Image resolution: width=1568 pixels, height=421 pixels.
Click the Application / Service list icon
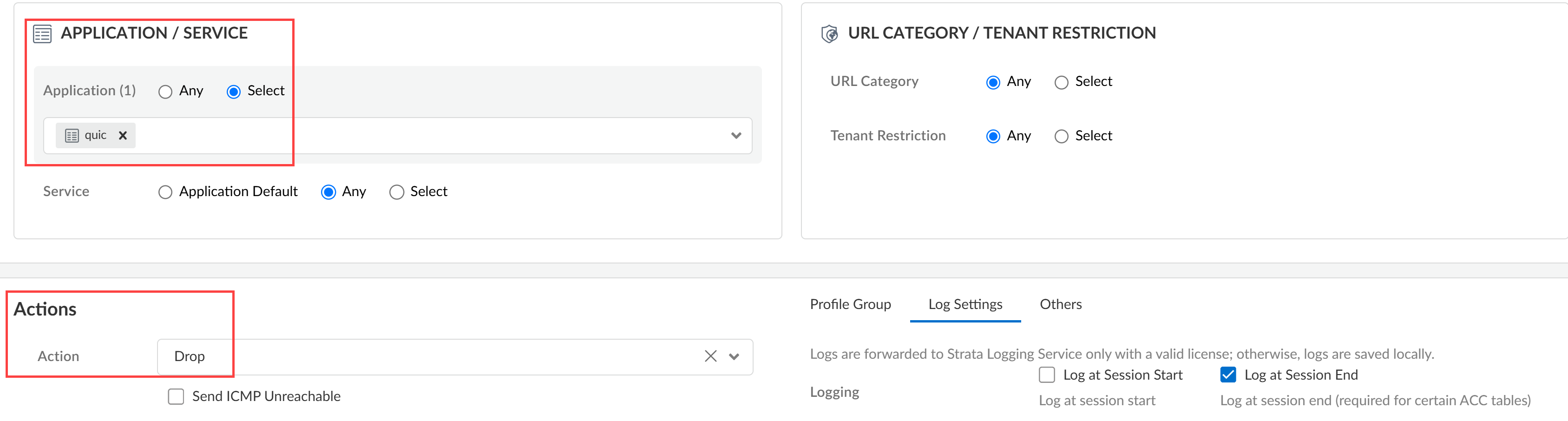point(42,34)
